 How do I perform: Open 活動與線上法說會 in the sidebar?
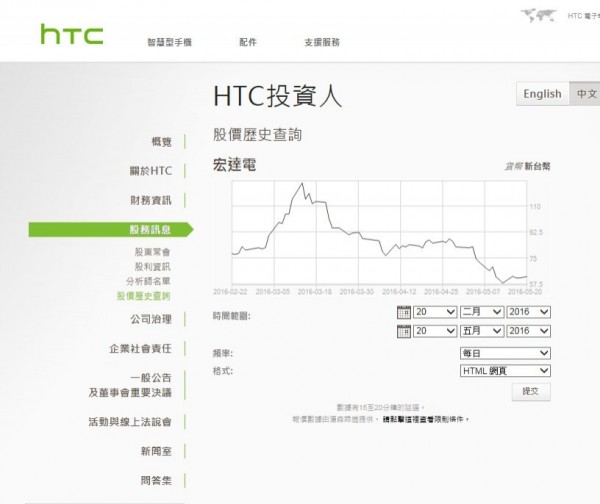(130, 422)
